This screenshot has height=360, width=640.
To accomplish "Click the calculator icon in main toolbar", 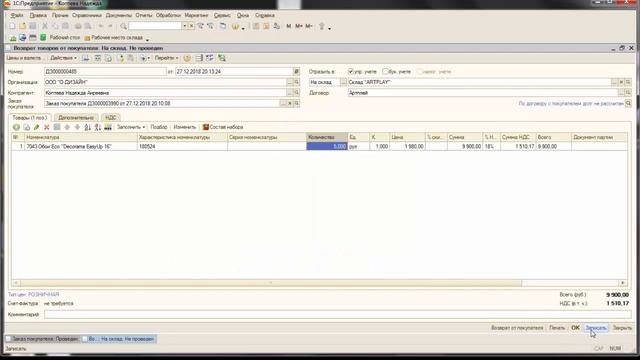I will coord(256,26).
